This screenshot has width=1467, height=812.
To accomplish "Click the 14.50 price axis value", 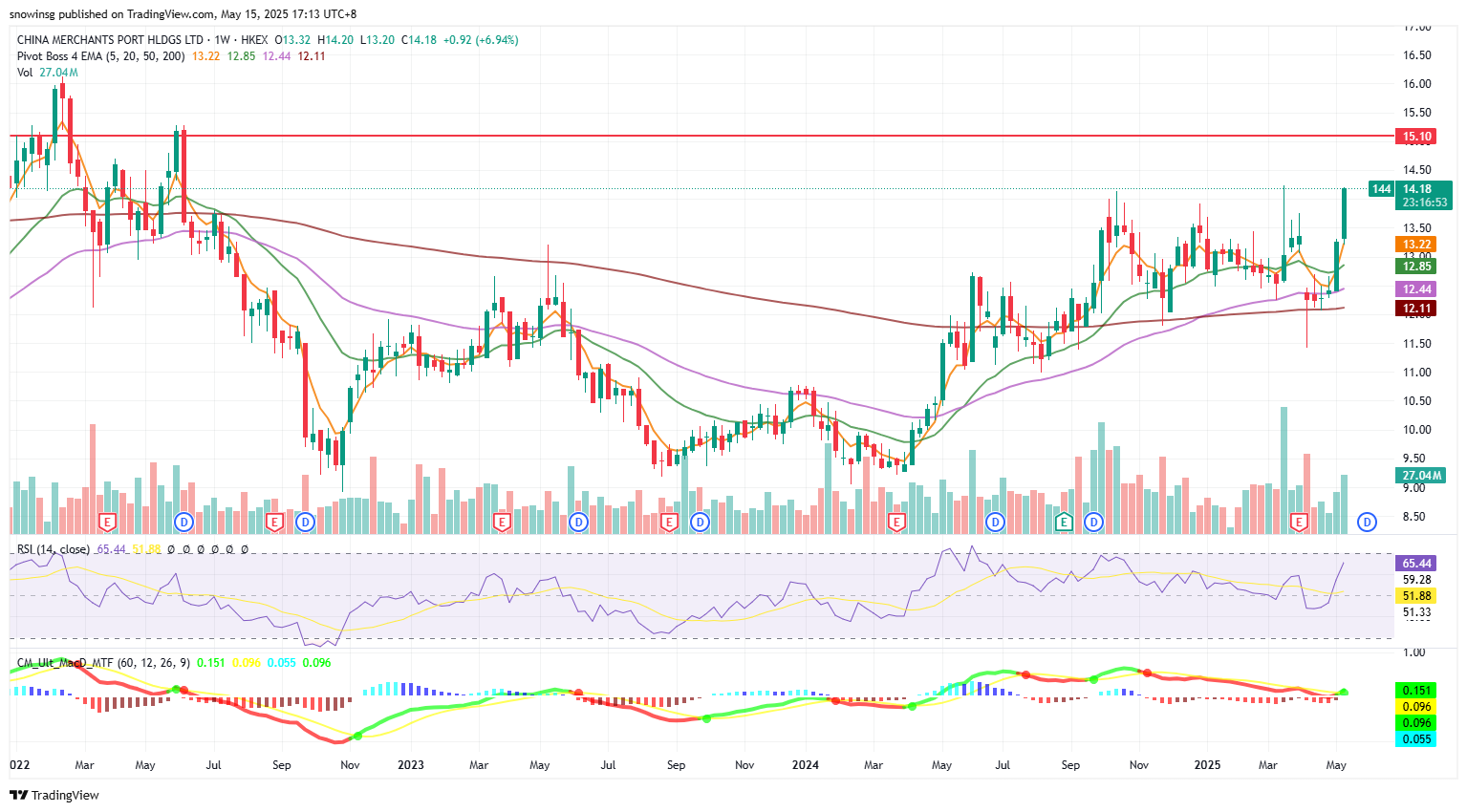I will point(1416,171).
